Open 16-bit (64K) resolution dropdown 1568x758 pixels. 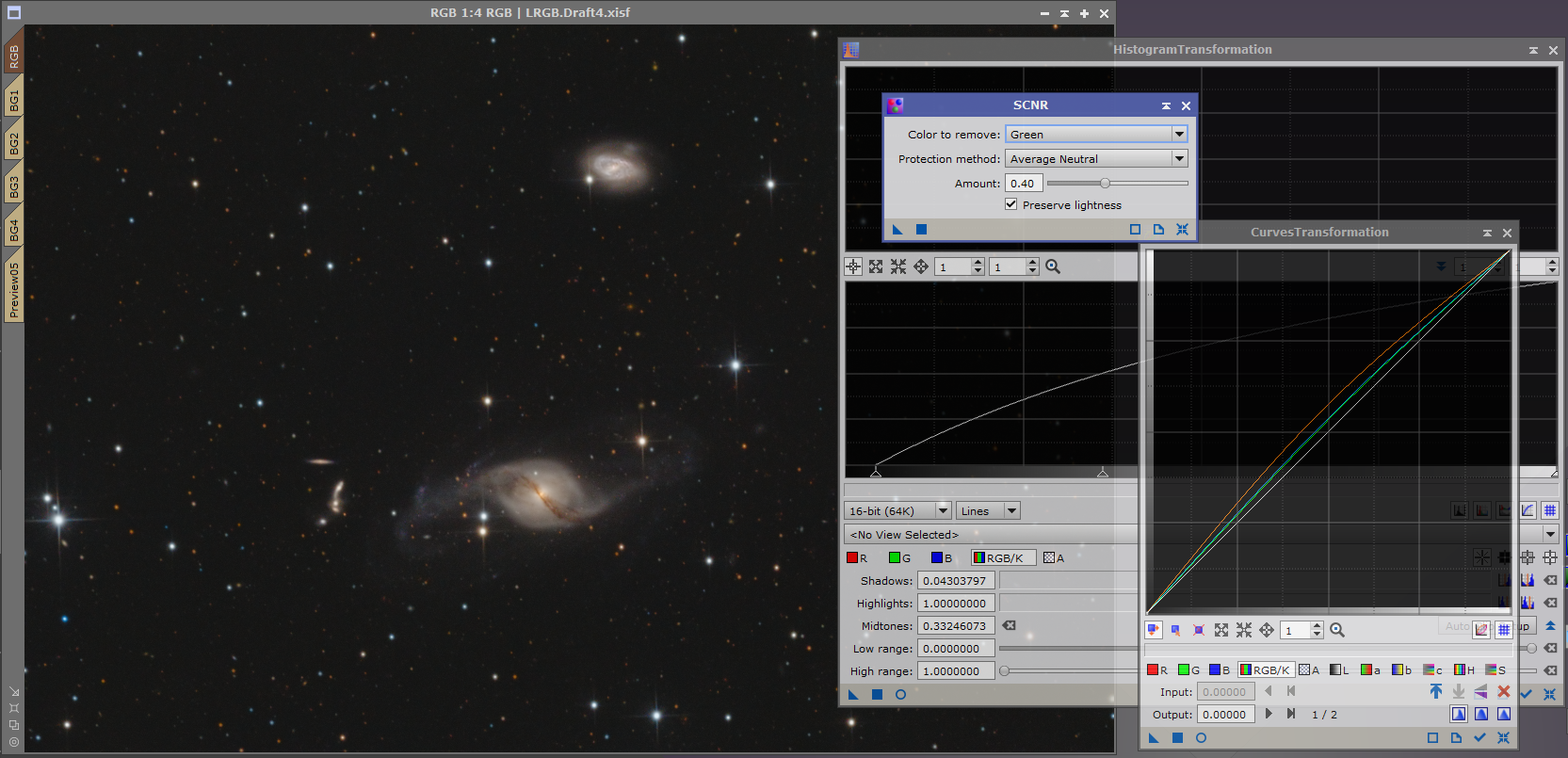[898, 510]
